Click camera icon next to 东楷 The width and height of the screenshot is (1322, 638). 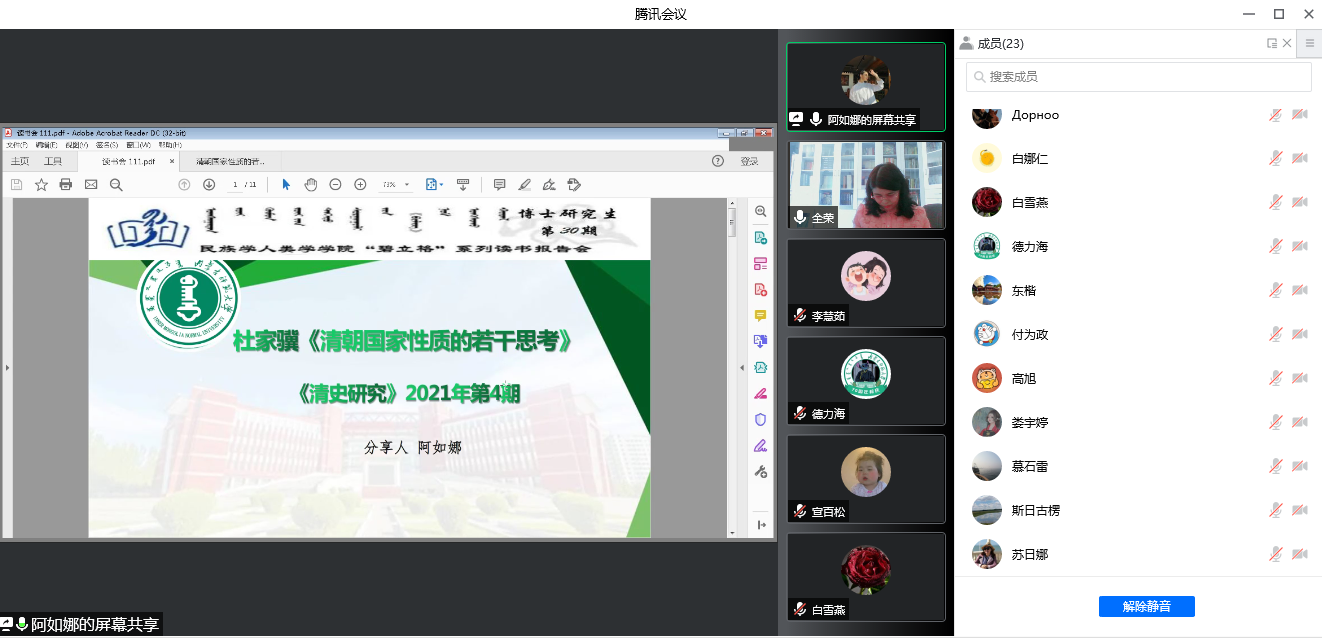click(x=1299, y=290)
